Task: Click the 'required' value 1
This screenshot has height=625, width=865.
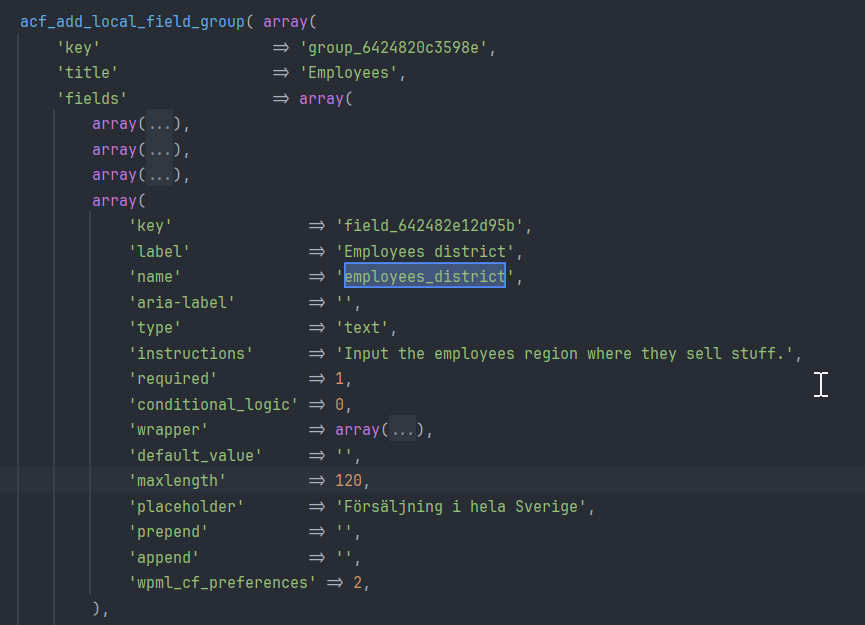Action: (339, 379)
